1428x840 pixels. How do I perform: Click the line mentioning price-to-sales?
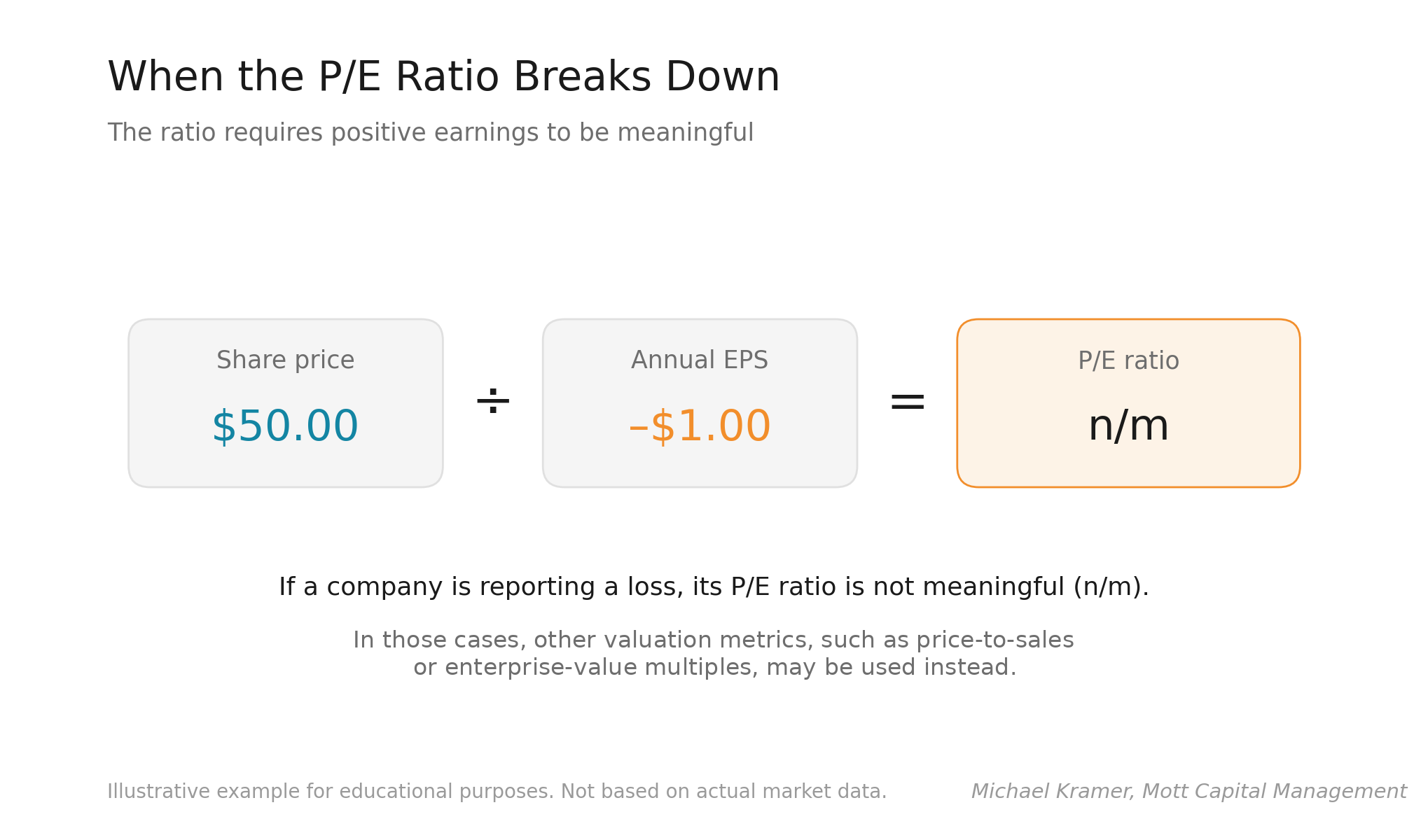coord(714,640)
